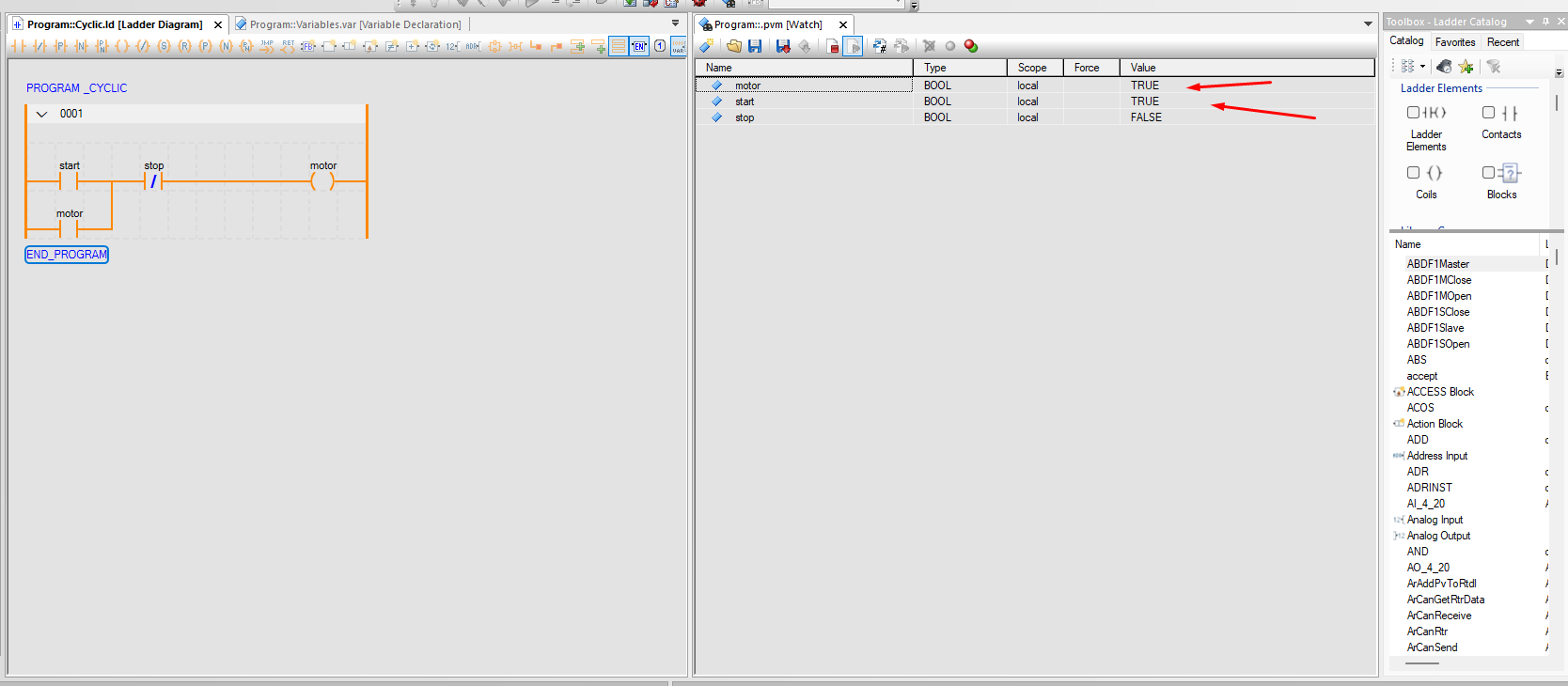Save the watch configuration
1568x686 pixels.
coord(755,46)
